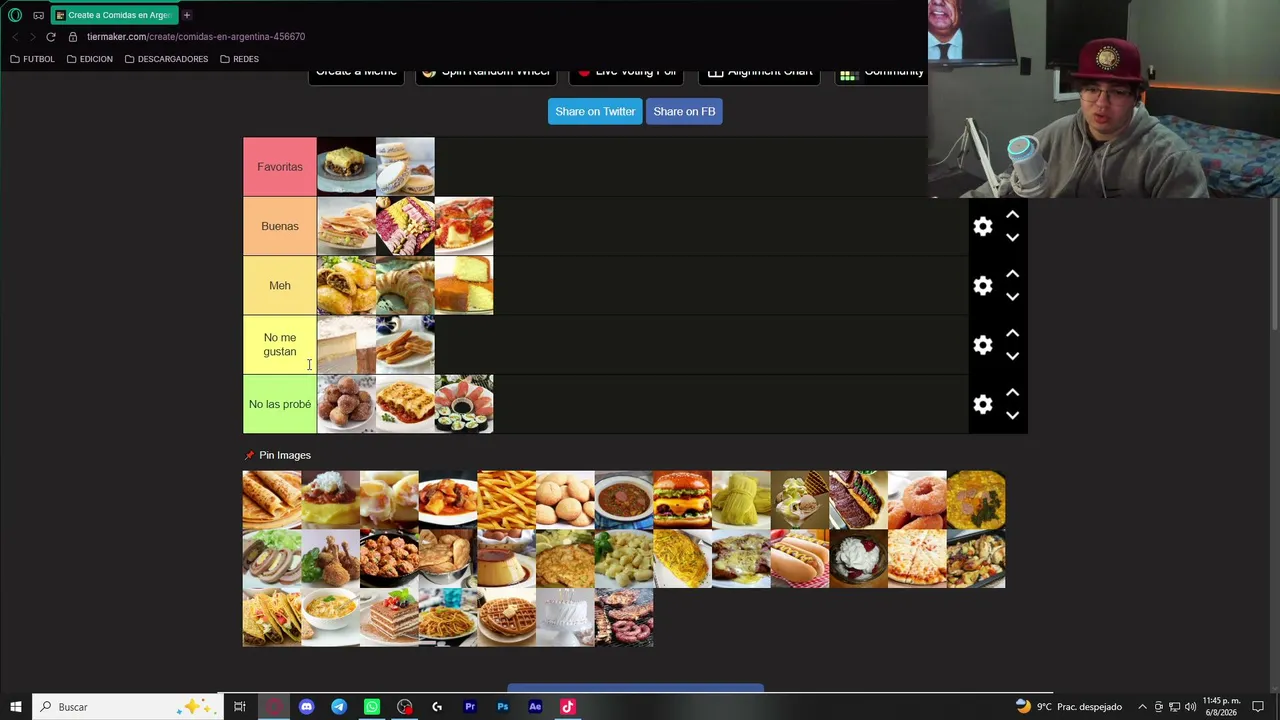The height and width of the screenshot is (720, 1280).
Task: Open the volume control in system tray
Action: pyautogui.click(x=1190, y=707)
